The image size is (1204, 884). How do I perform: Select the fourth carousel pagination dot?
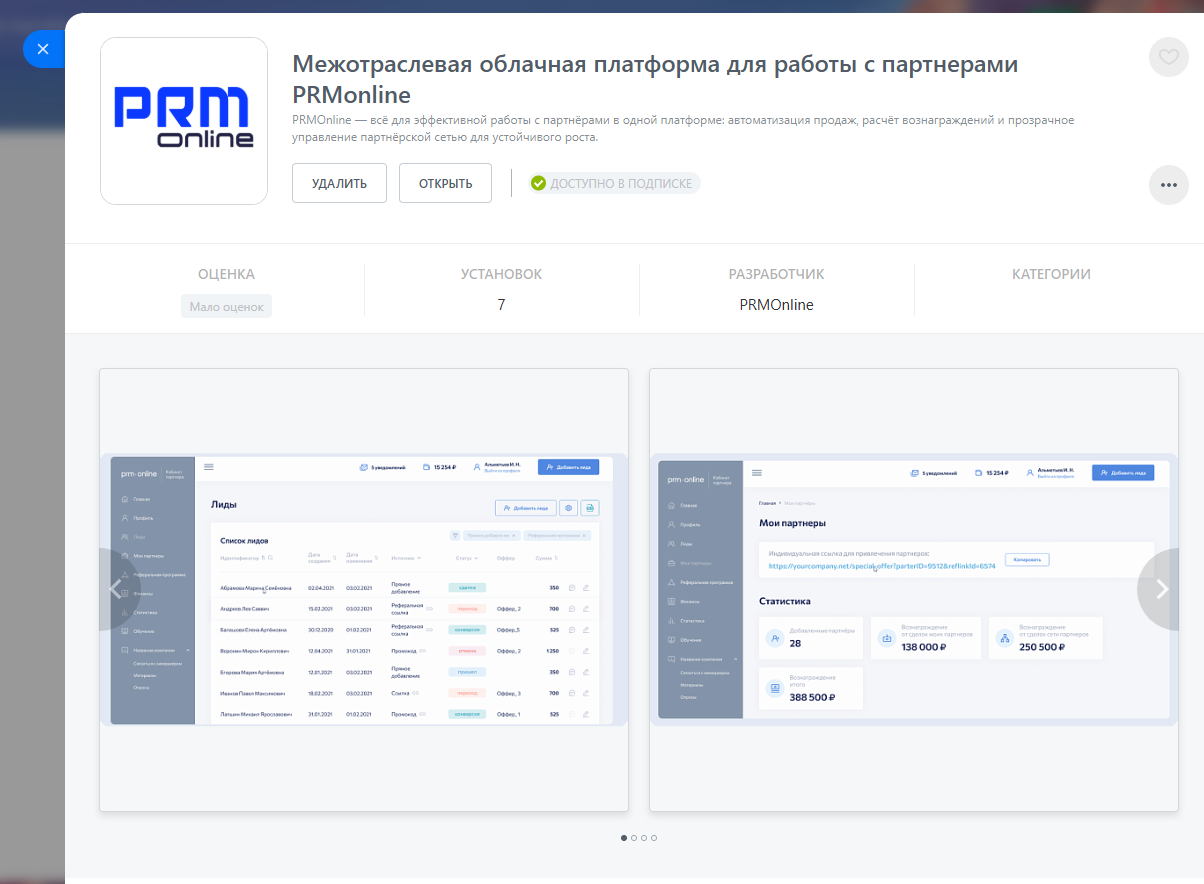654,838
